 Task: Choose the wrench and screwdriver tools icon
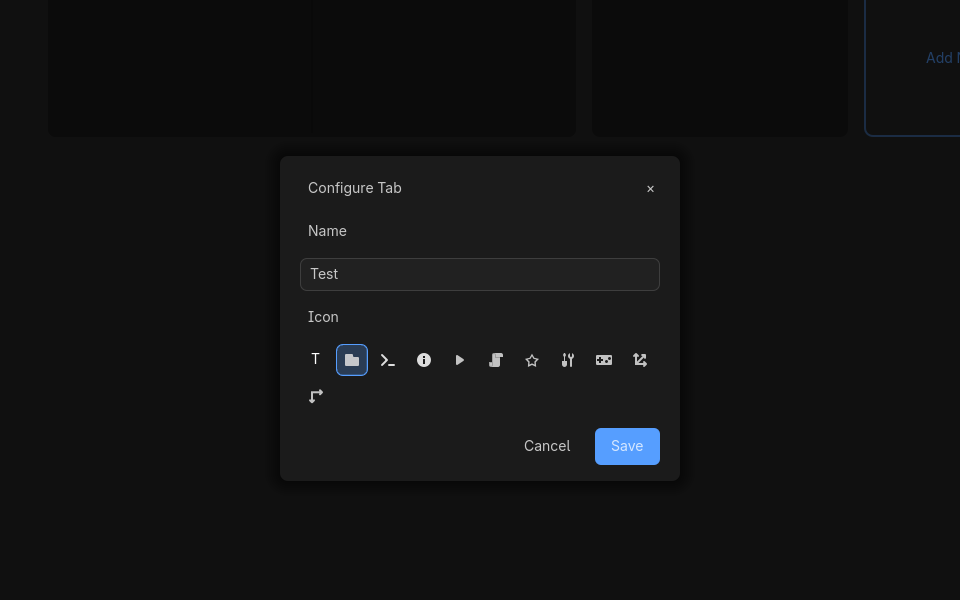[x=568, y=360]
